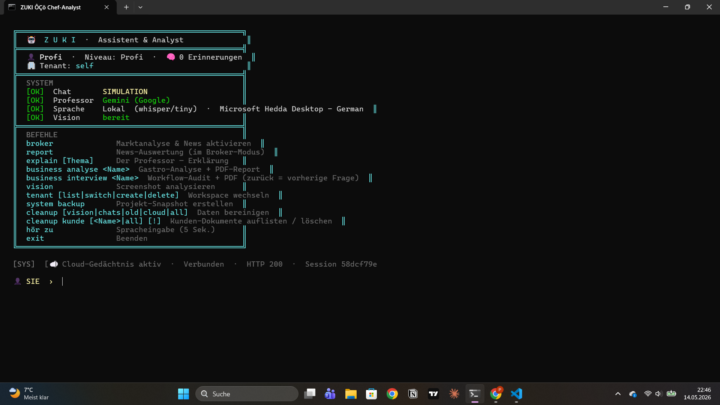Click the "Verbunden" status text
The height and width of the screenshot is (405, 720).
click(x=204, y=264)
